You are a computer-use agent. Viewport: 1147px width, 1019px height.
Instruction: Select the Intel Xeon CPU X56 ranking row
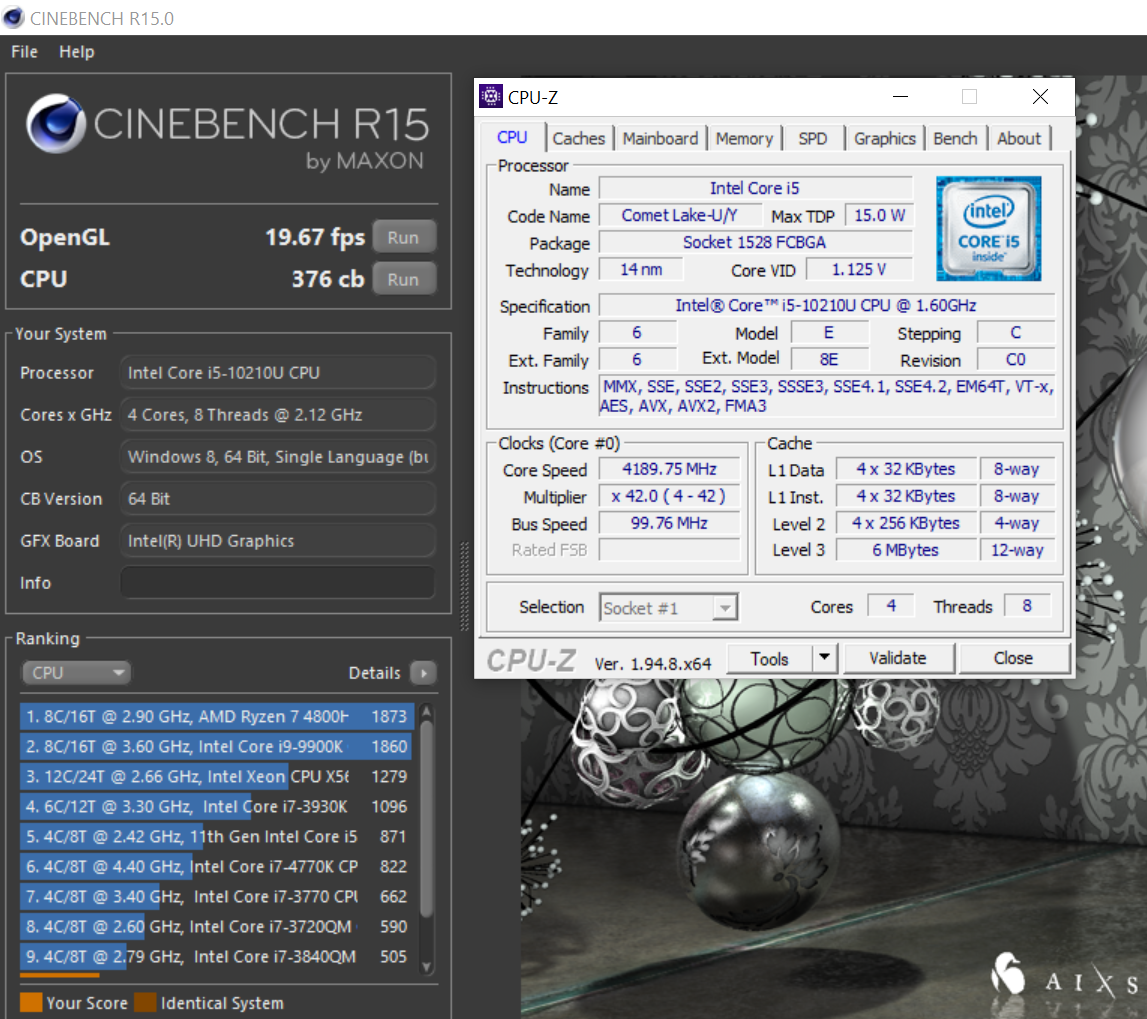[x=217, y=776]
